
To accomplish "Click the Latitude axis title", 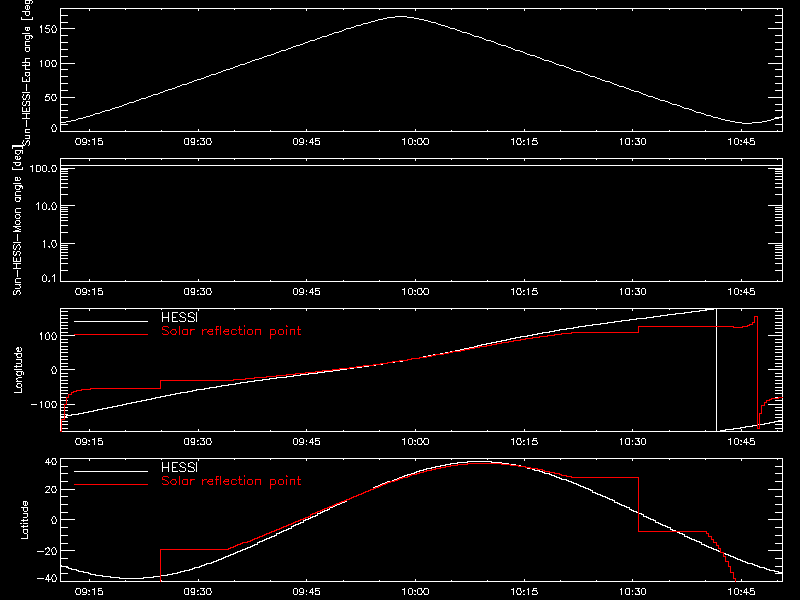I will point(24,520).
